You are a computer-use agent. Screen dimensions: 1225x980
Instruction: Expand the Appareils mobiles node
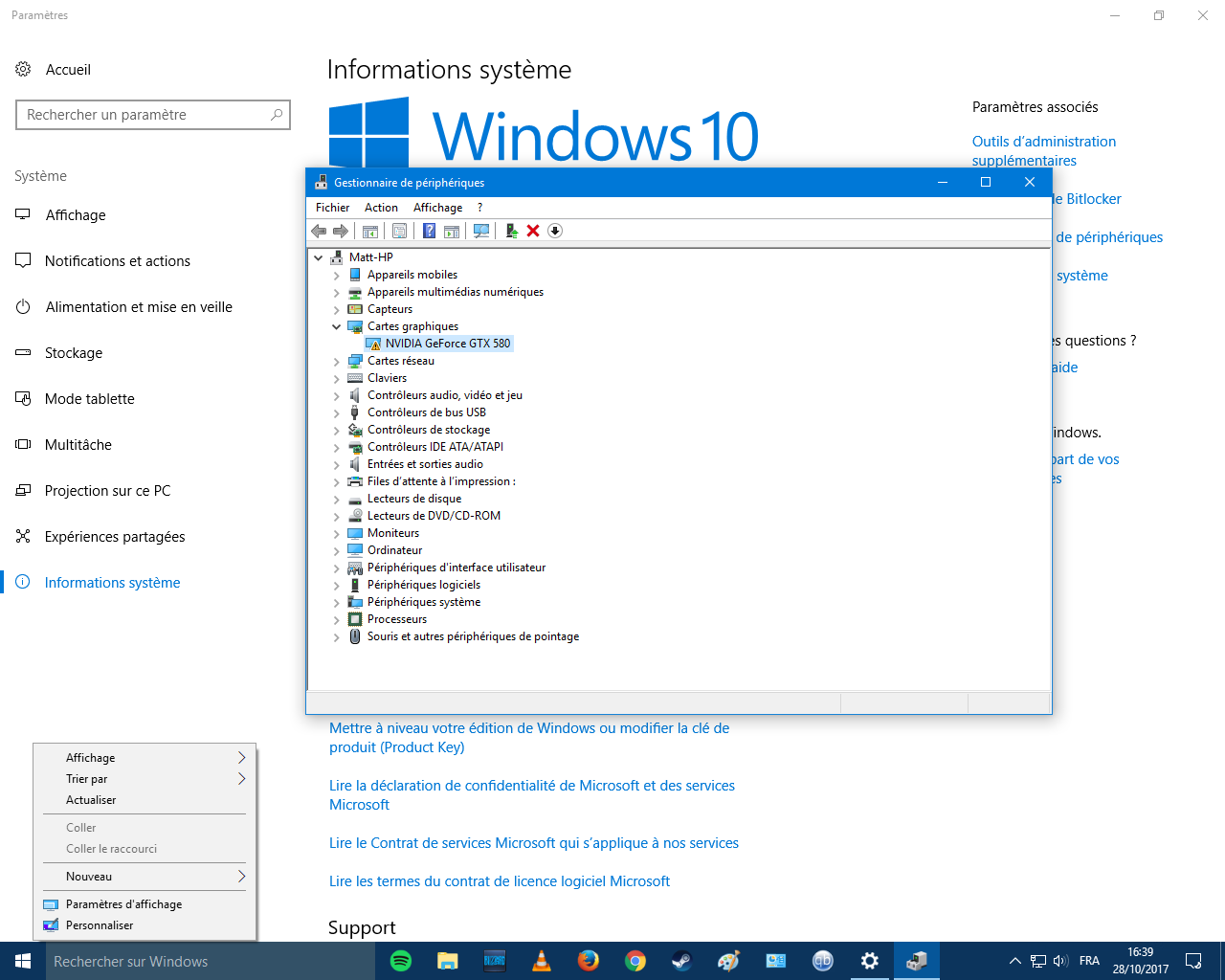click(336, 276)
